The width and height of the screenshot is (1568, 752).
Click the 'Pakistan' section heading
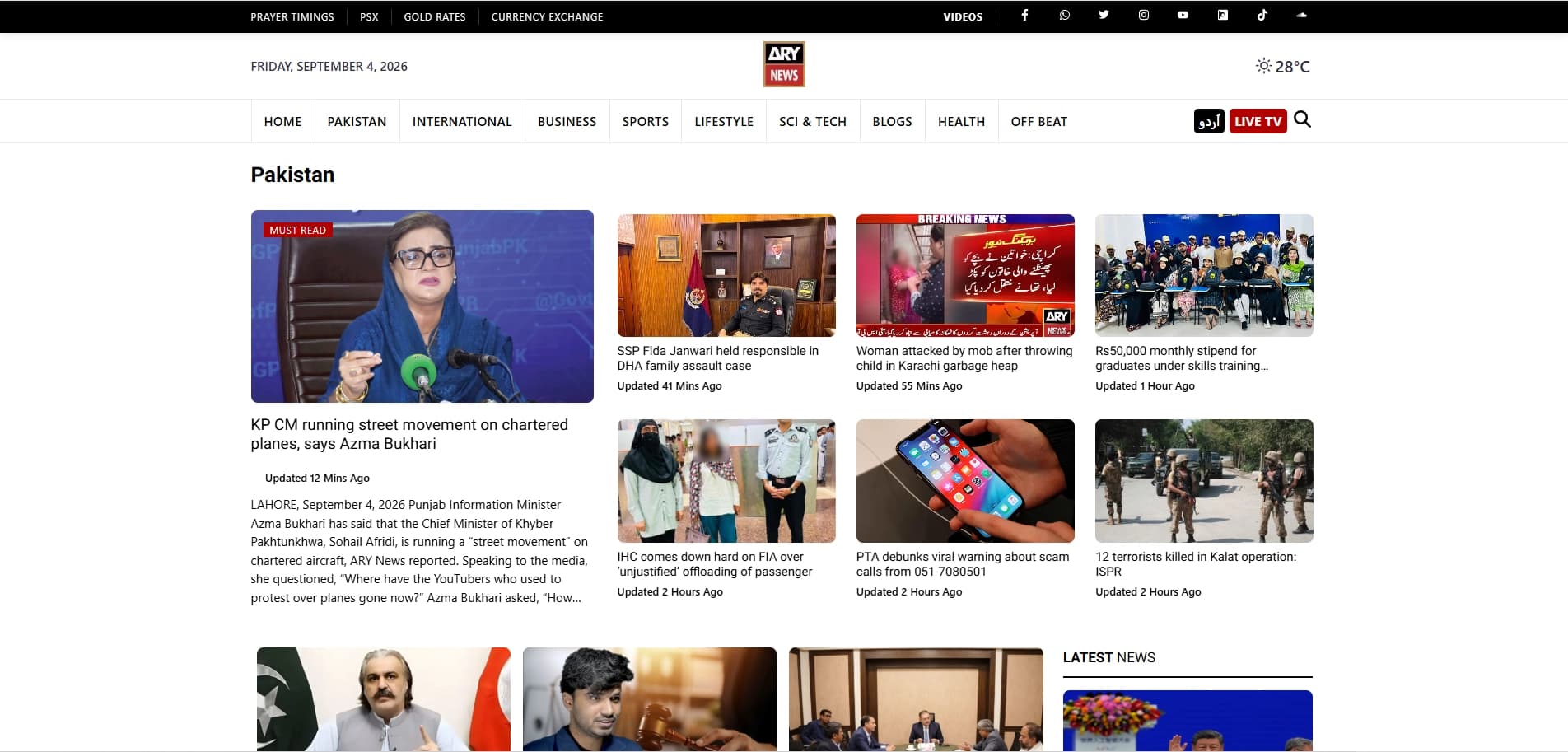[292, 175]
